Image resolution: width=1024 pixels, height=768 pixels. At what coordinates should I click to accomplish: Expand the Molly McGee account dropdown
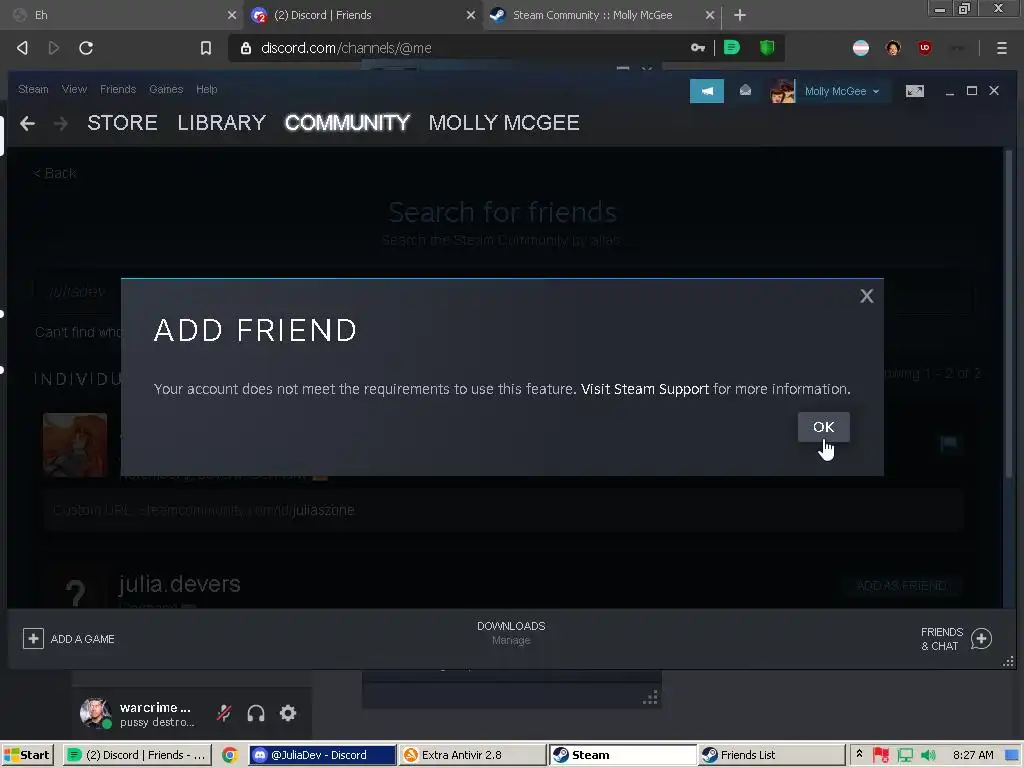(842, 91)
